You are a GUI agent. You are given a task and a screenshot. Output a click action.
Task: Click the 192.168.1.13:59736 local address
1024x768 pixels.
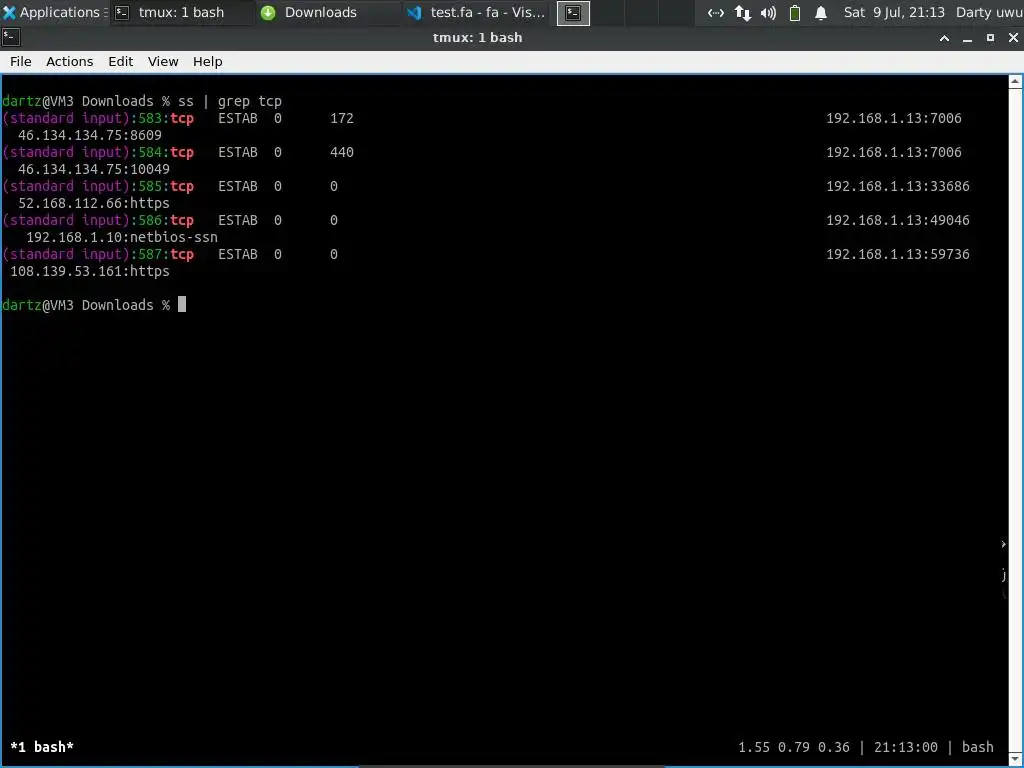[898, 254]
